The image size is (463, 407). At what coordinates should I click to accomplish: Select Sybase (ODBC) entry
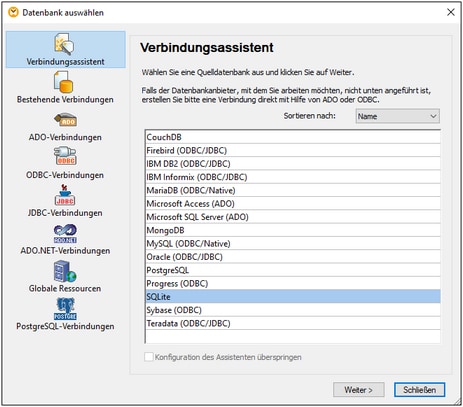(x=293, y=310)
